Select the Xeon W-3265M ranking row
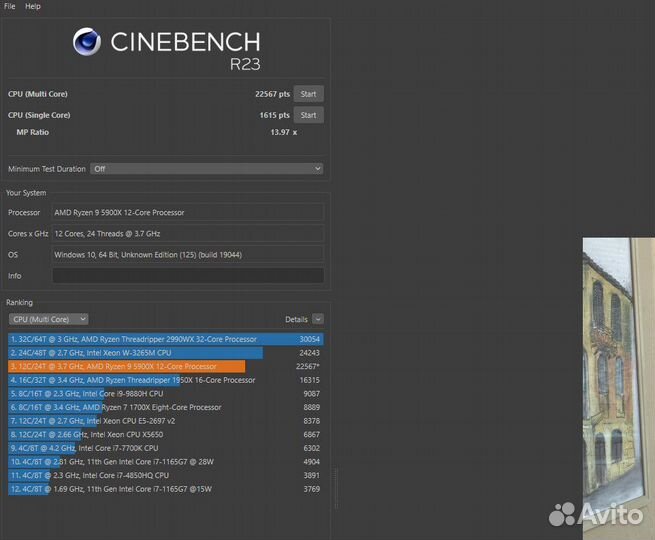 pos(165,353)
